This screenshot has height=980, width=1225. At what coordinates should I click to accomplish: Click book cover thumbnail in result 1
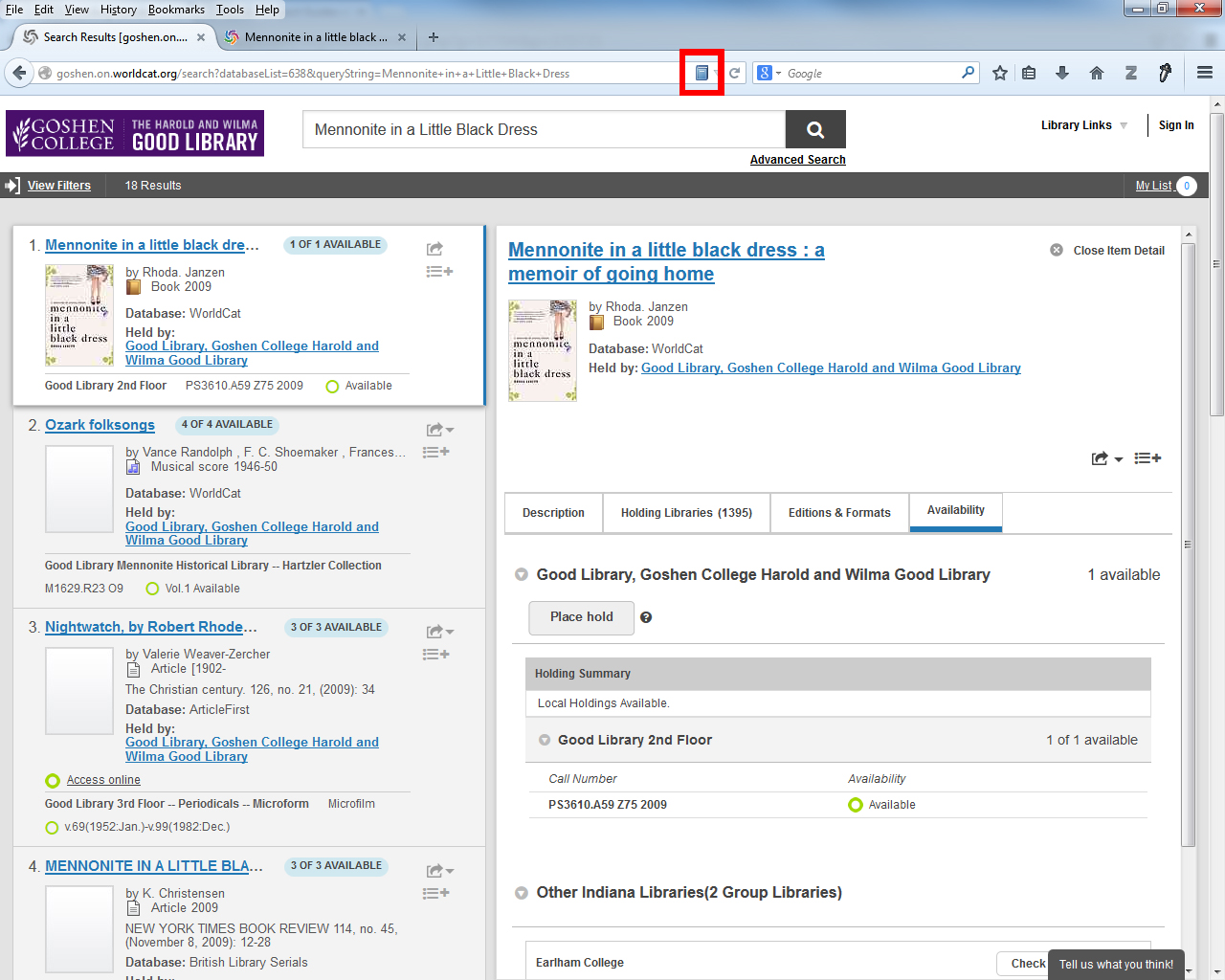79,316
